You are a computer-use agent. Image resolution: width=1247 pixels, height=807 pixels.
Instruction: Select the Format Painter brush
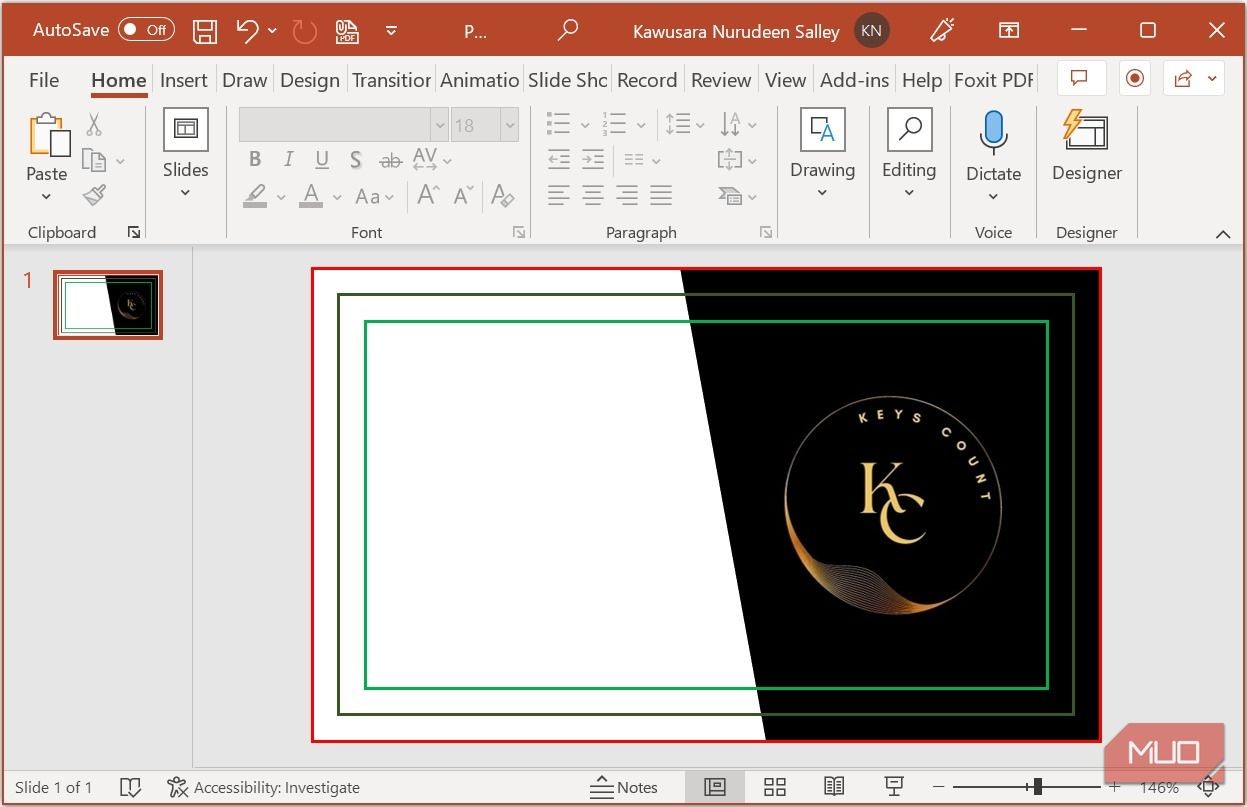point(94,195)
